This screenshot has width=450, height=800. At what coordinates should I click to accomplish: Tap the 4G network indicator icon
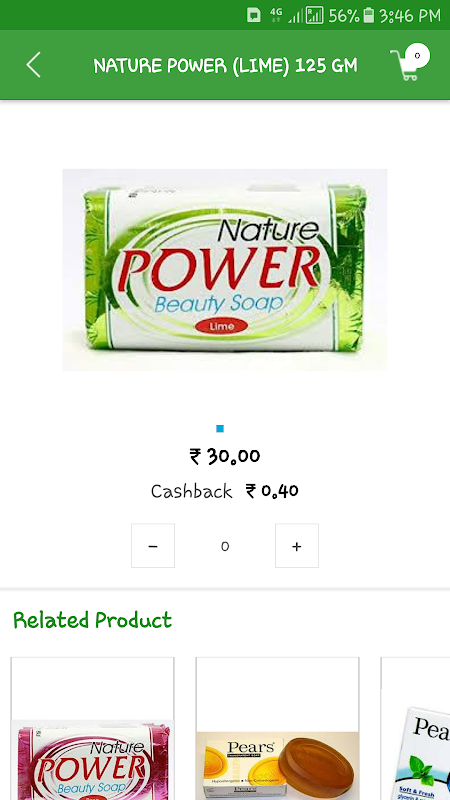pyautogui.click(x=276, y=15)
